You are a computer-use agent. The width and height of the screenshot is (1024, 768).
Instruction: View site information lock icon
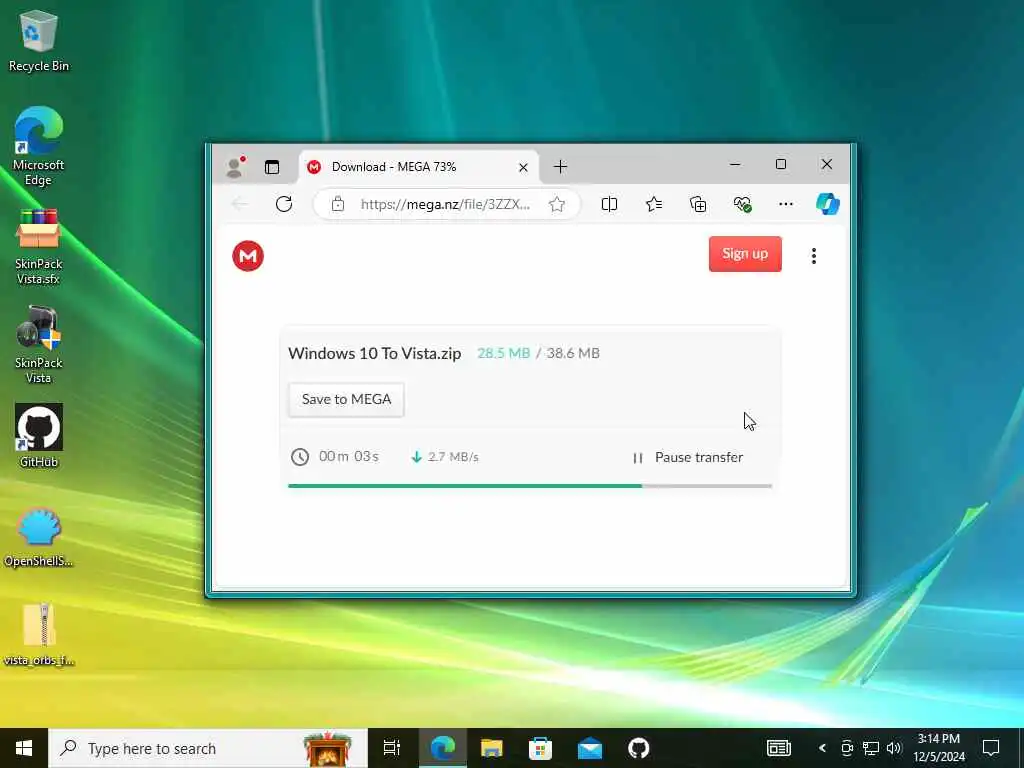pyautogui.click(x=338, y=204)
